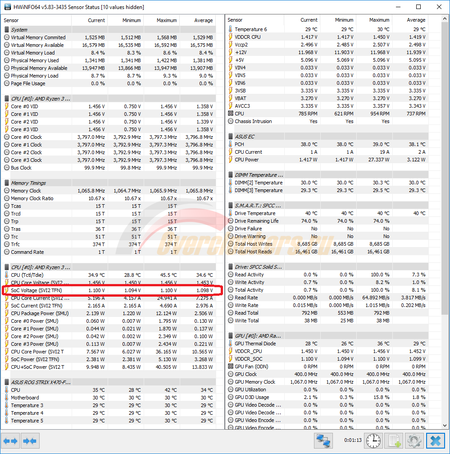
Task: Click the right pane Maximum column header
Action: (373, 20)
